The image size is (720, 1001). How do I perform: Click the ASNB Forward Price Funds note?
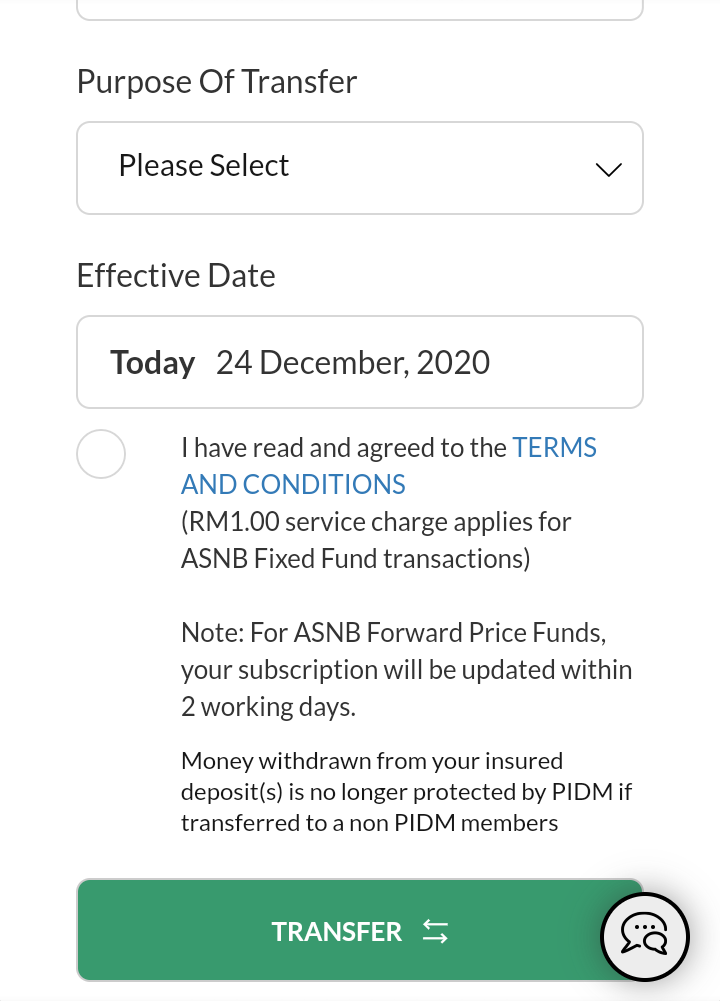(394, 633)
